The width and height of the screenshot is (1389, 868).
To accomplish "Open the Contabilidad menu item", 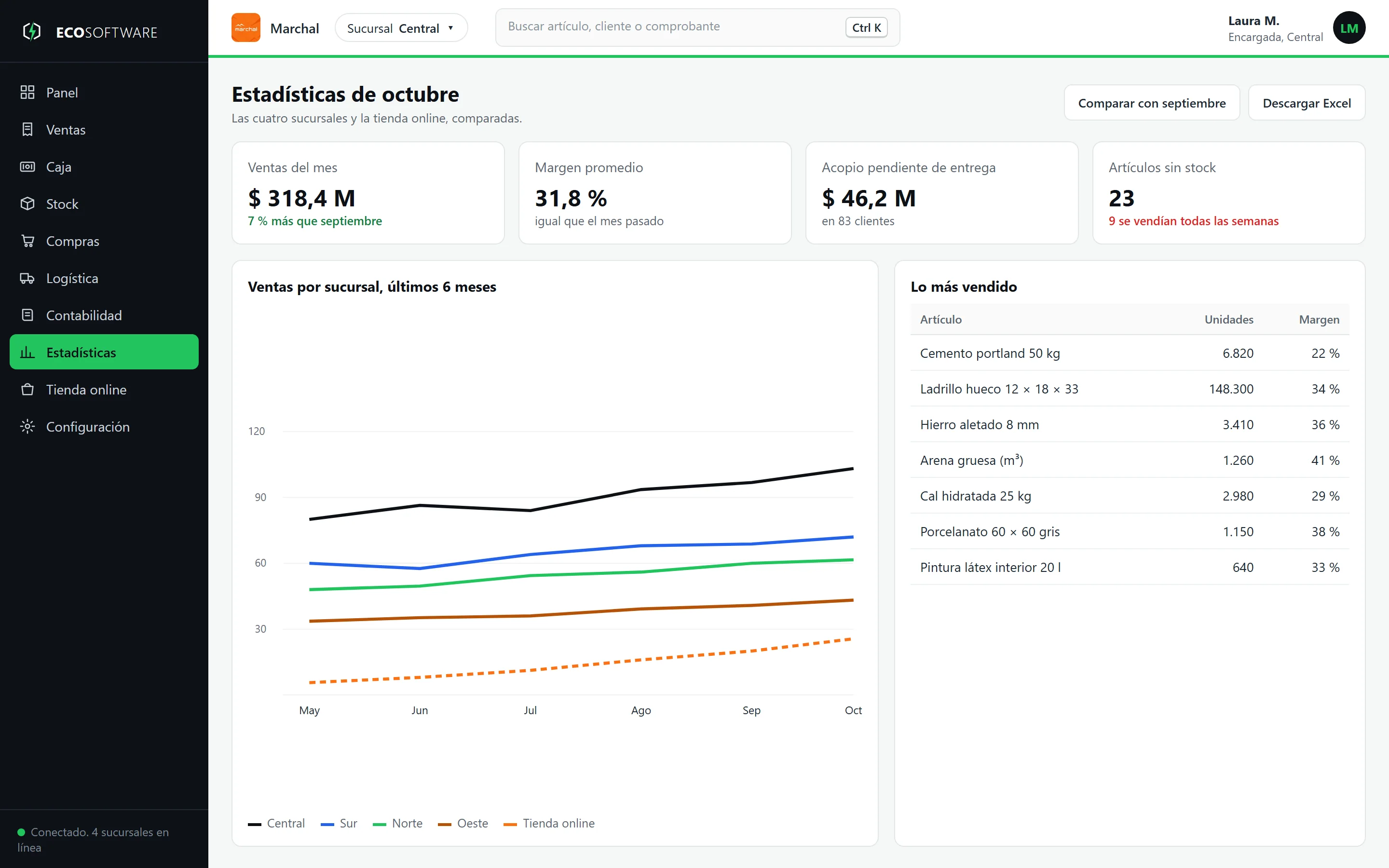I will click(104, 315).
